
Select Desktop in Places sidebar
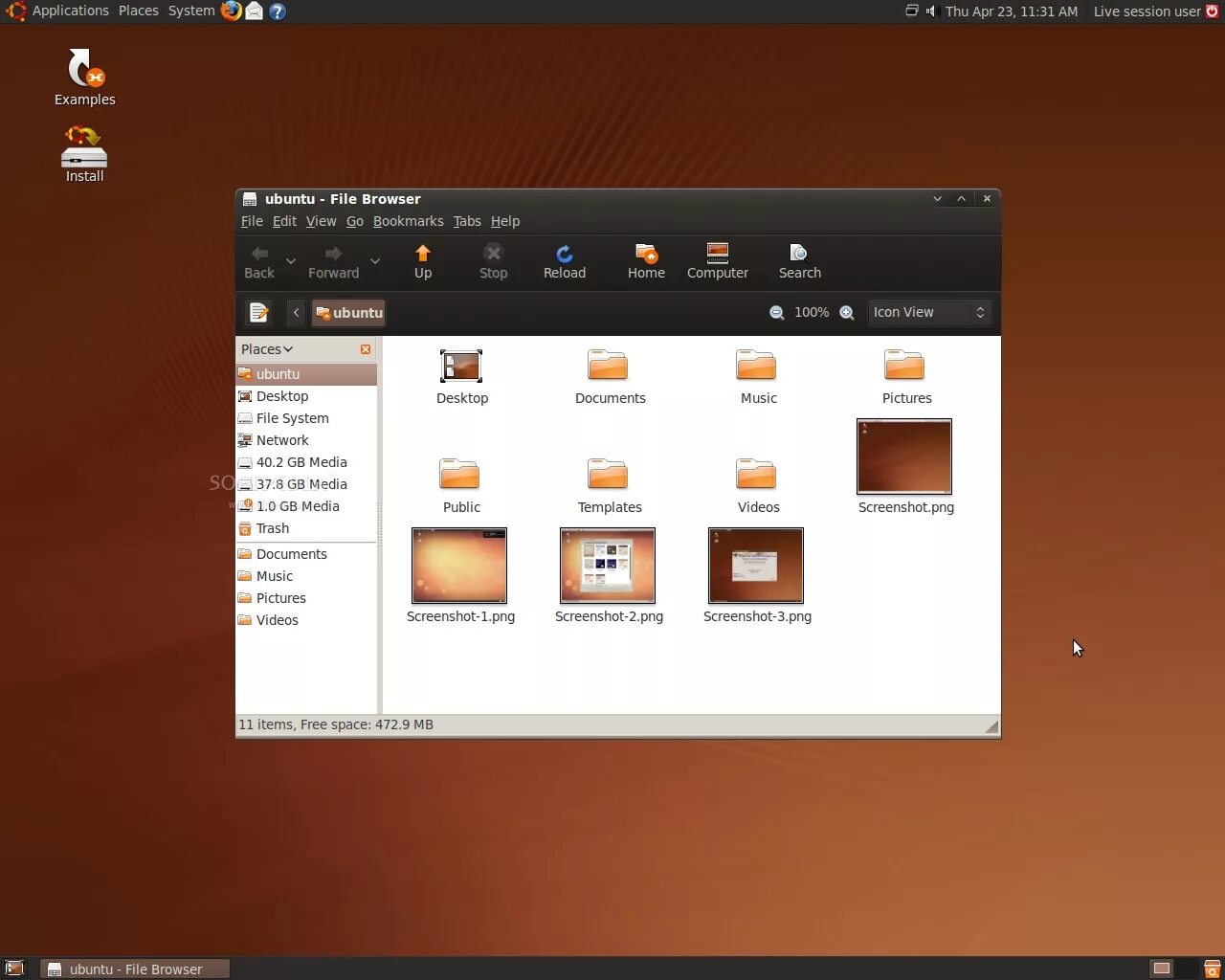pos(306,396)
